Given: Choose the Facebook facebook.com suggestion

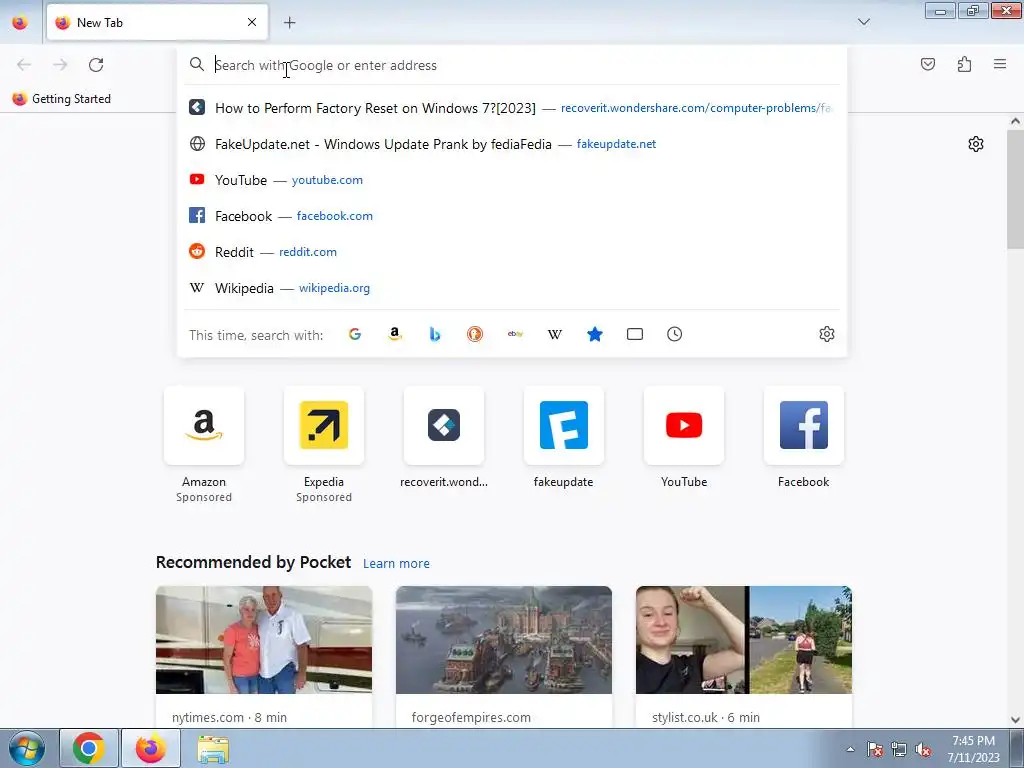Looking at the screenshot, I should 511,216.
